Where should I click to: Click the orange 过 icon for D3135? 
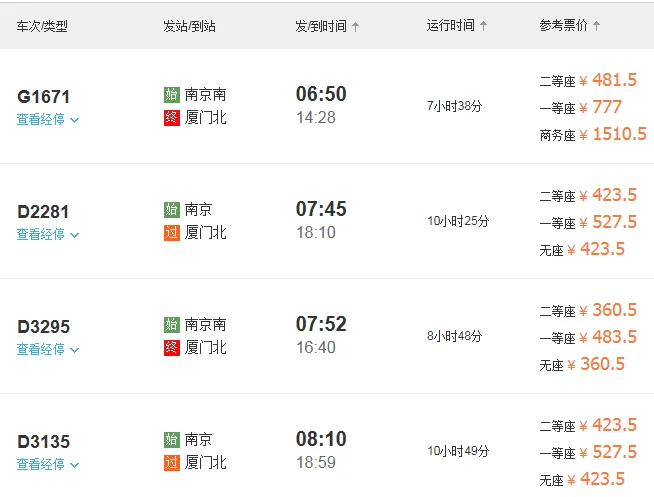tap(171, 463)
